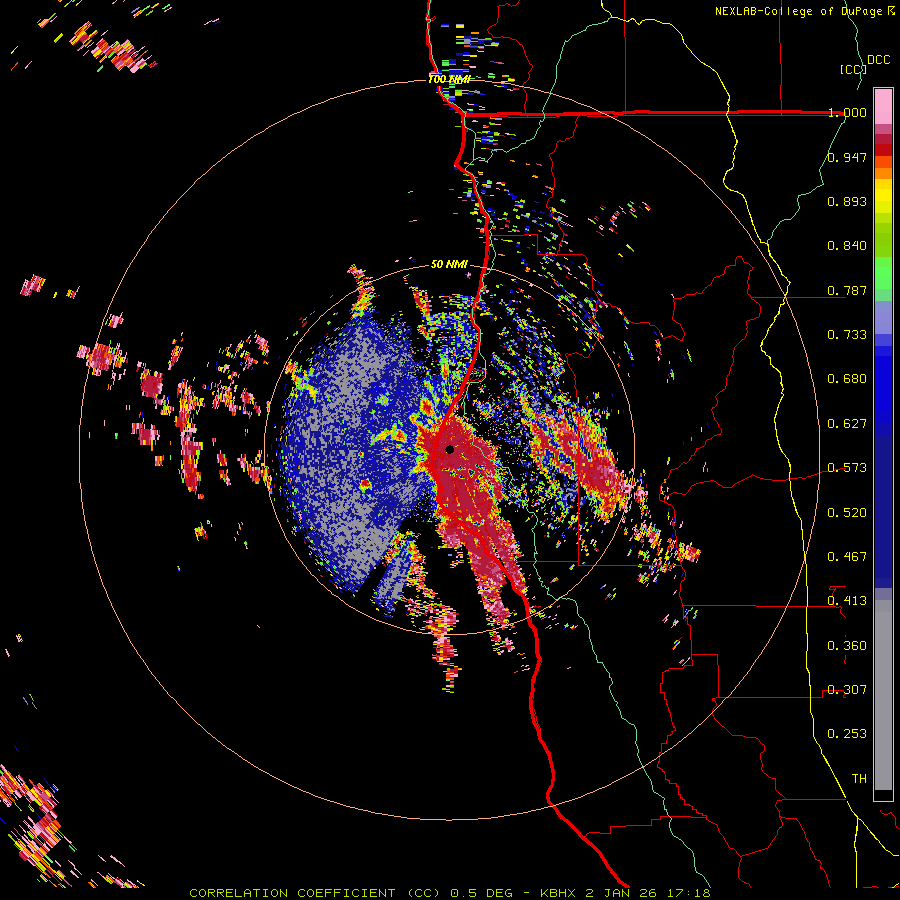Pick the light pink swatch atop color bar

(883, 106)
